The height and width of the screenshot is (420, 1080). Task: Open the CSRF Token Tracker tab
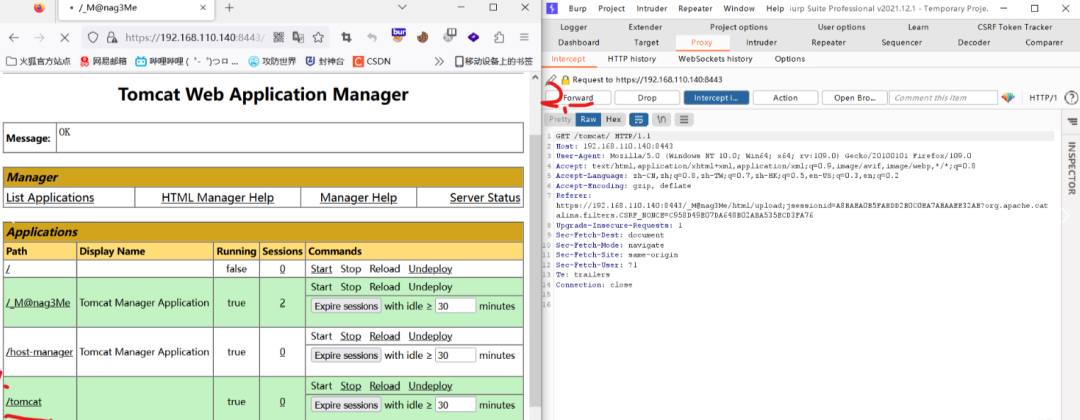pyautogui.click(x=1014, y=27)
